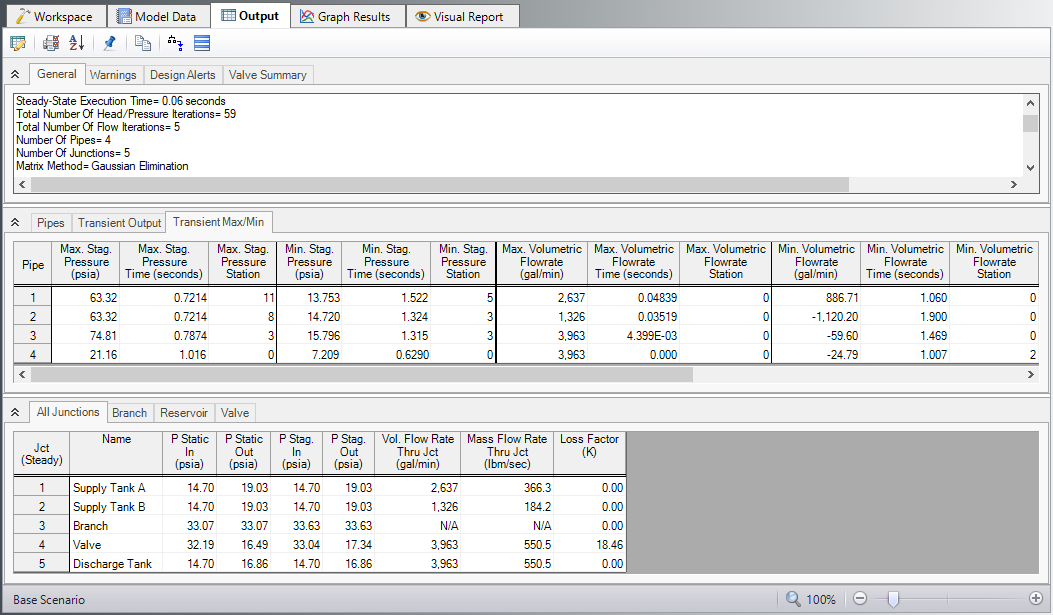Click the zoom out minus button
The image size is (1053, 615).
859,598
